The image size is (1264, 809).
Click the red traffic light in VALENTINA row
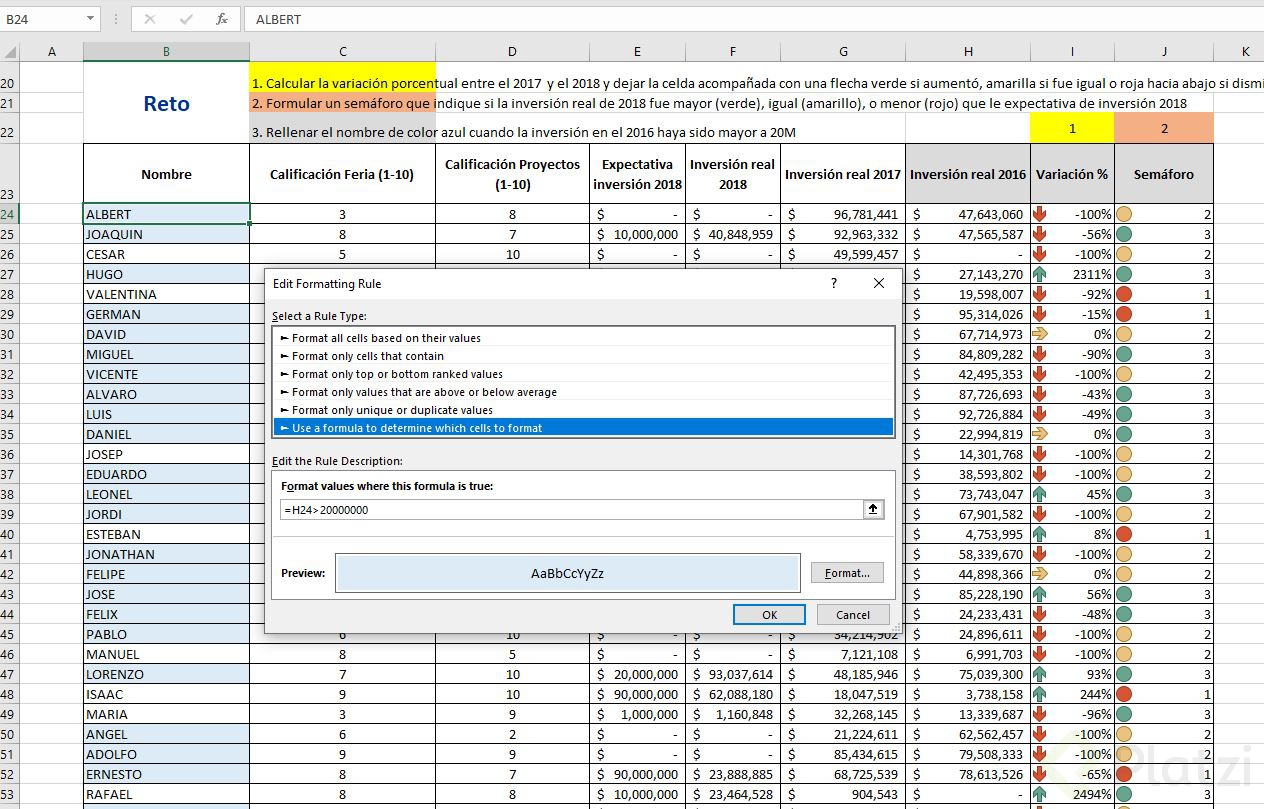coord(1124,294)
